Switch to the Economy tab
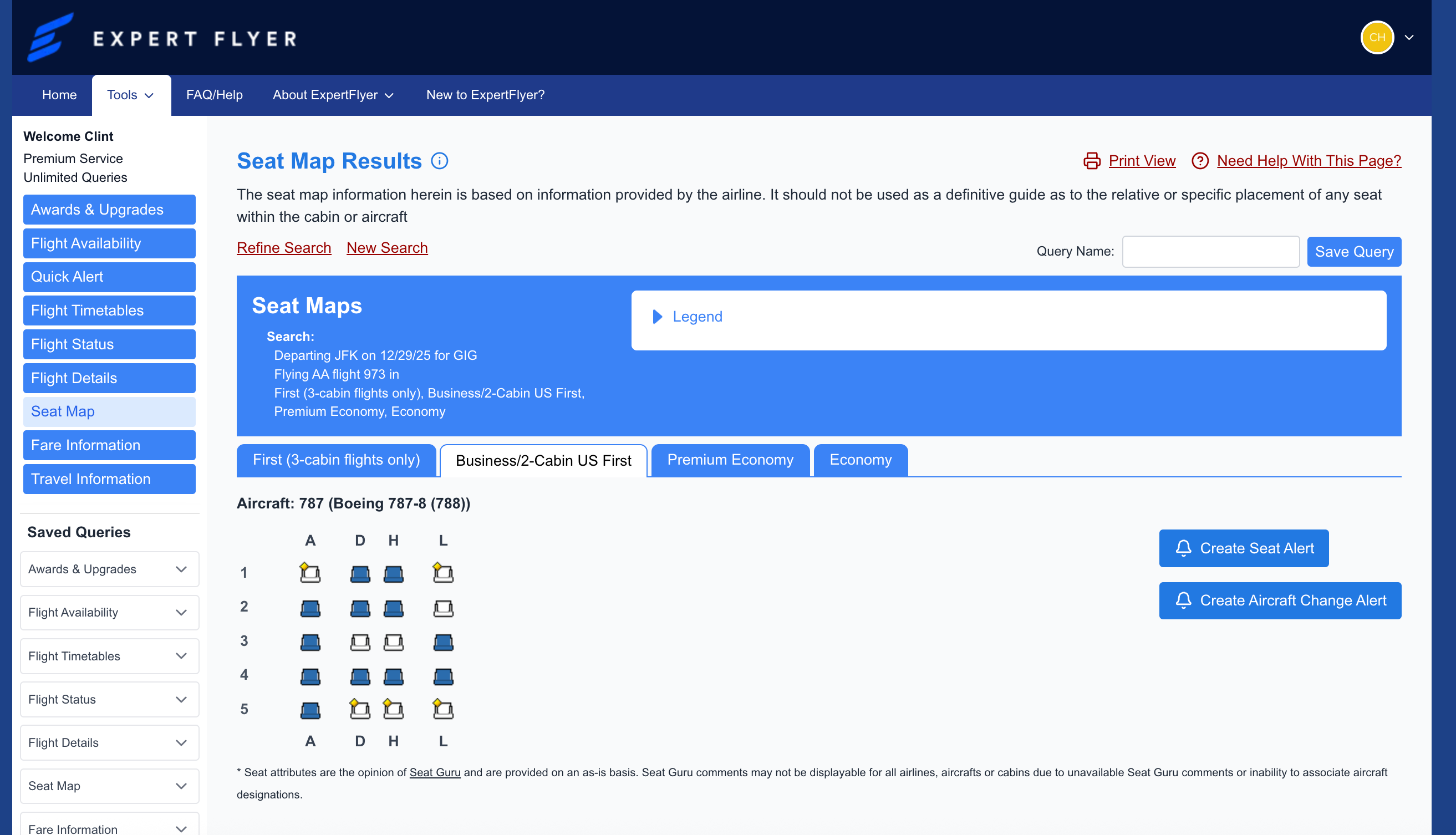This screenshot has height=835, width=1456. [x=859, y=460]
